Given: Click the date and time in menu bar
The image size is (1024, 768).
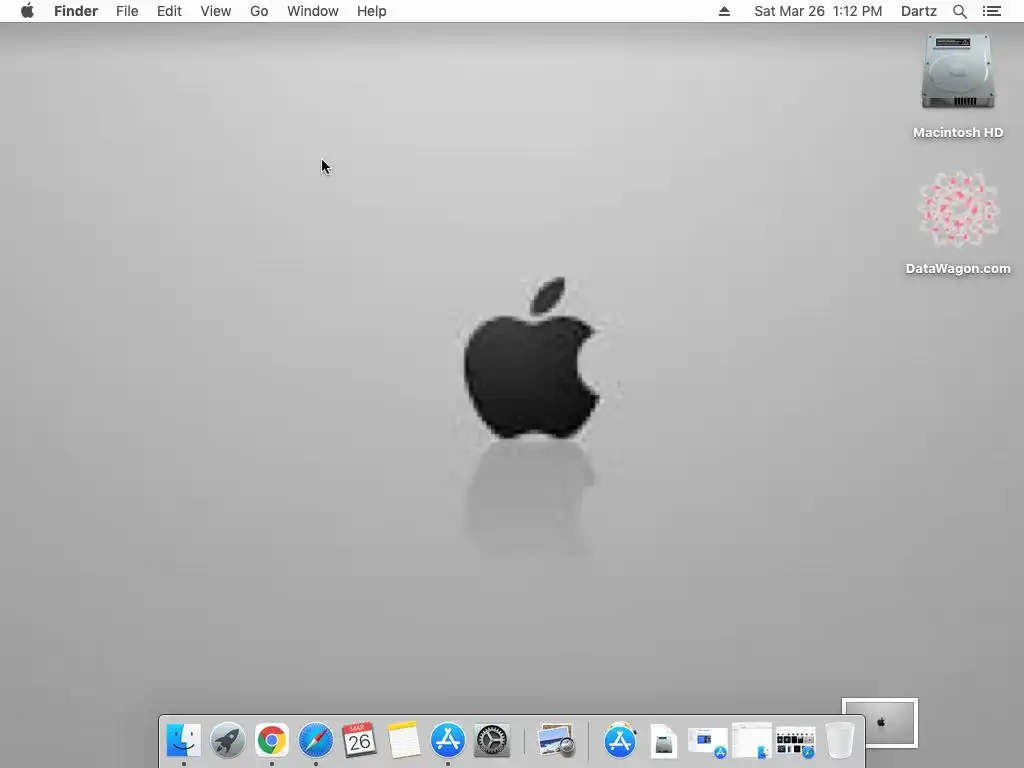Looking at the screenshot, I should pos(818,11).
